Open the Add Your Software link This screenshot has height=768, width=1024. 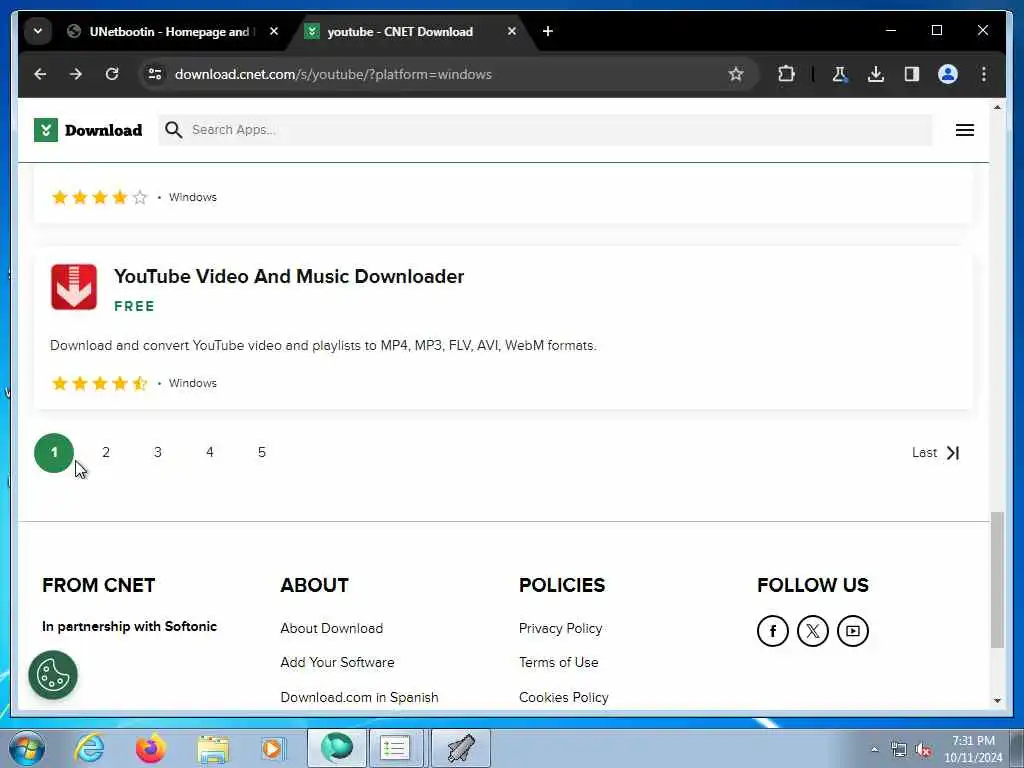pos(338,662)
